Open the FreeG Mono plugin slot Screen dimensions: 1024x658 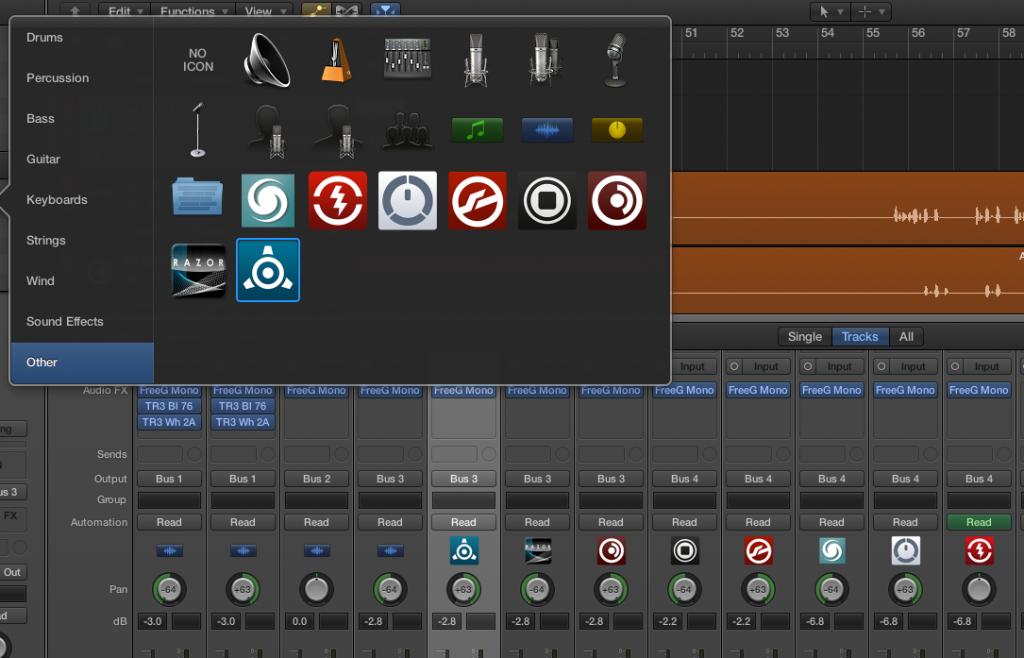[169, 390]
